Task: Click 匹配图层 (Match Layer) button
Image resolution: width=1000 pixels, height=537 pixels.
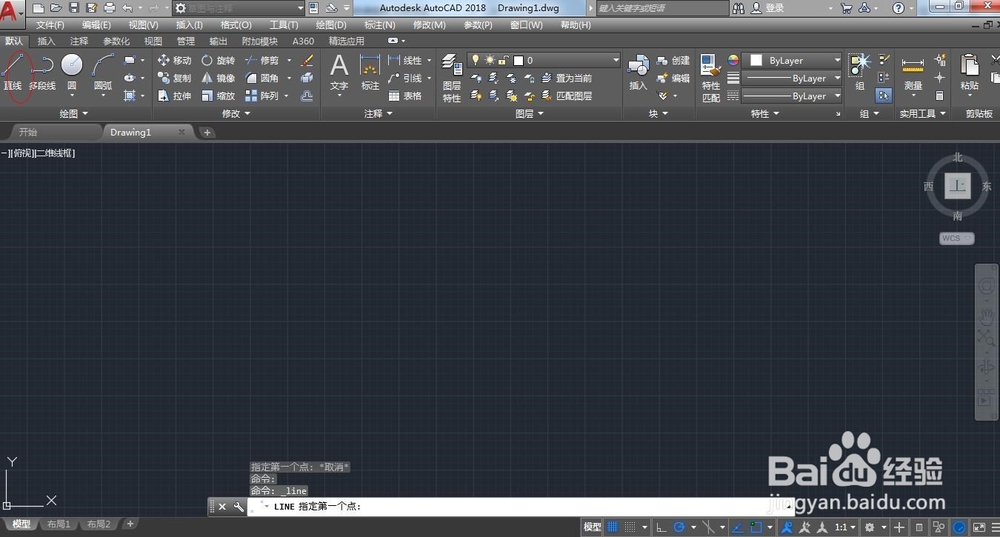Action: 567,96
